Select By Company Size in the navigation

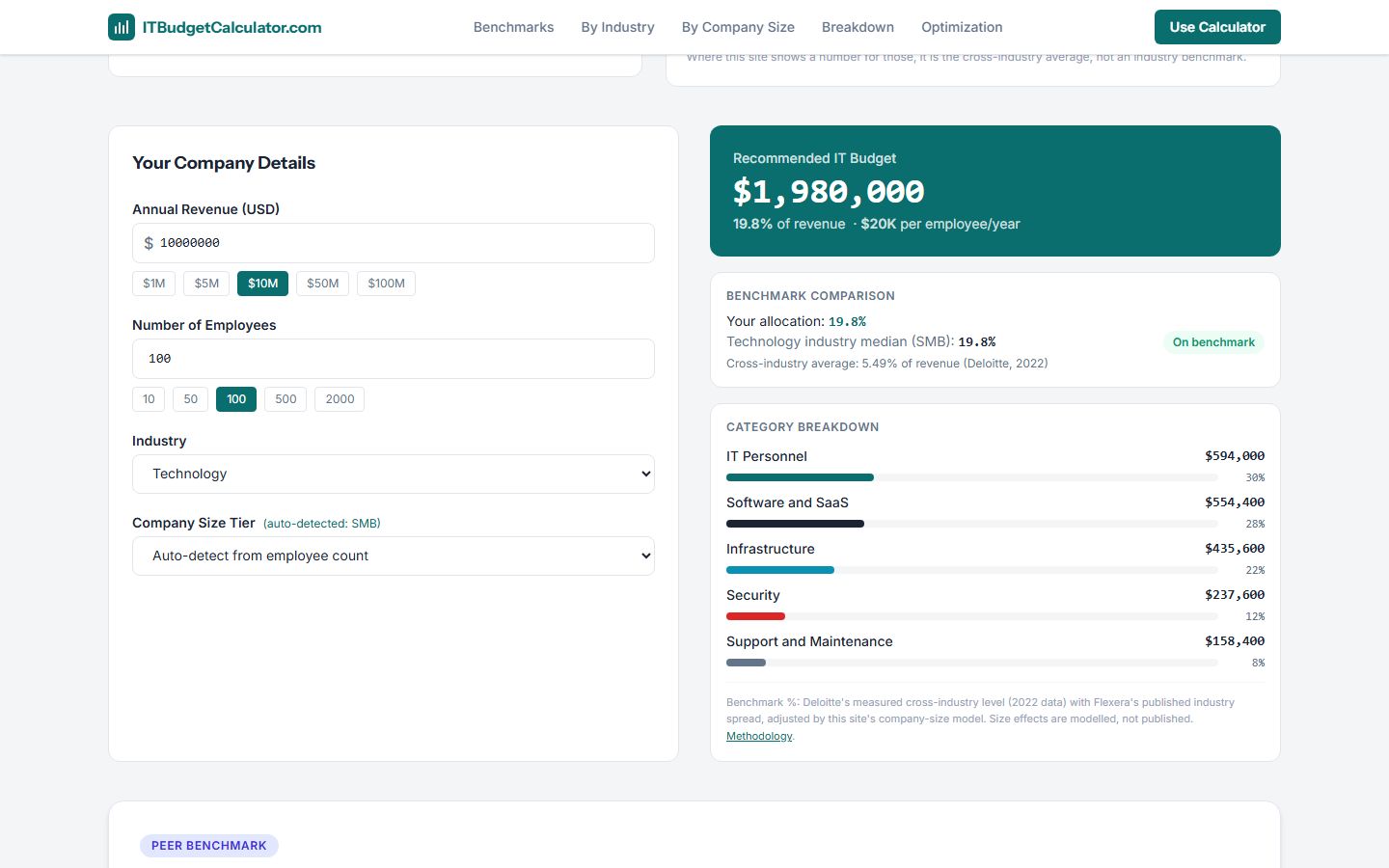pos(738,27)
